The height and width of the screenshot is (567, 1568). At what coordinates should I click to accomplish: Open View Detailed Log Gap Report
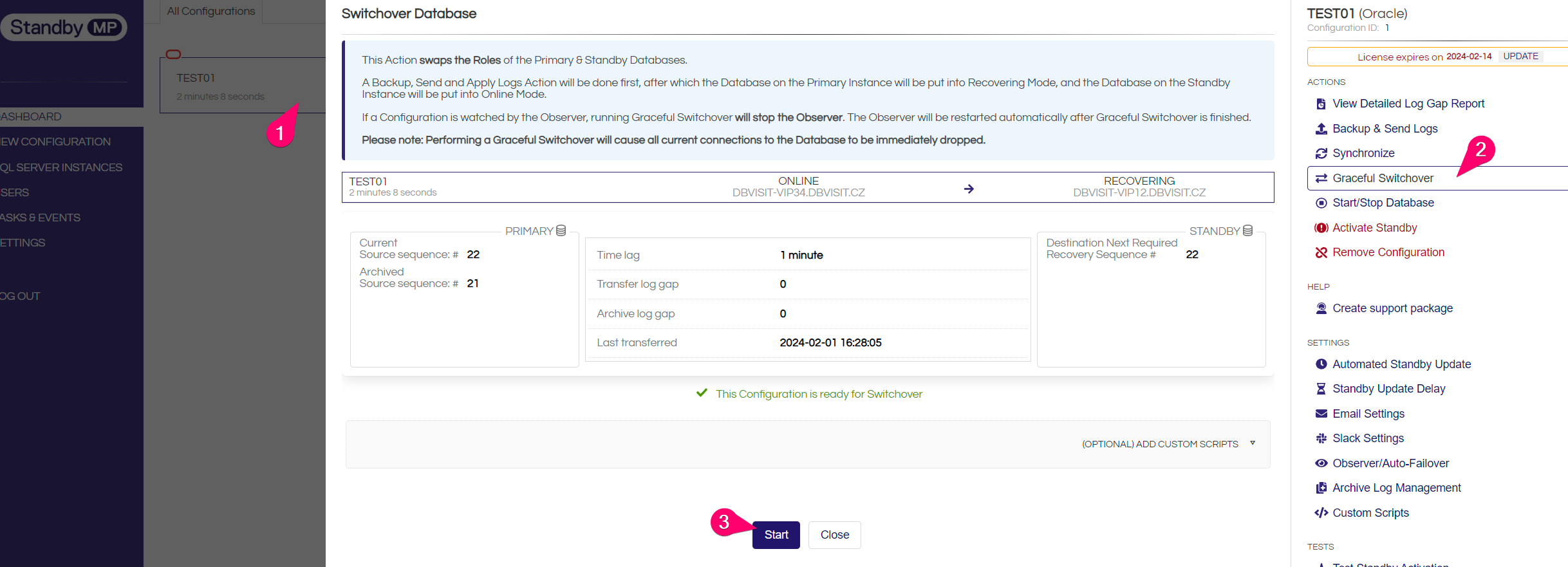[x=1408, y=104]
